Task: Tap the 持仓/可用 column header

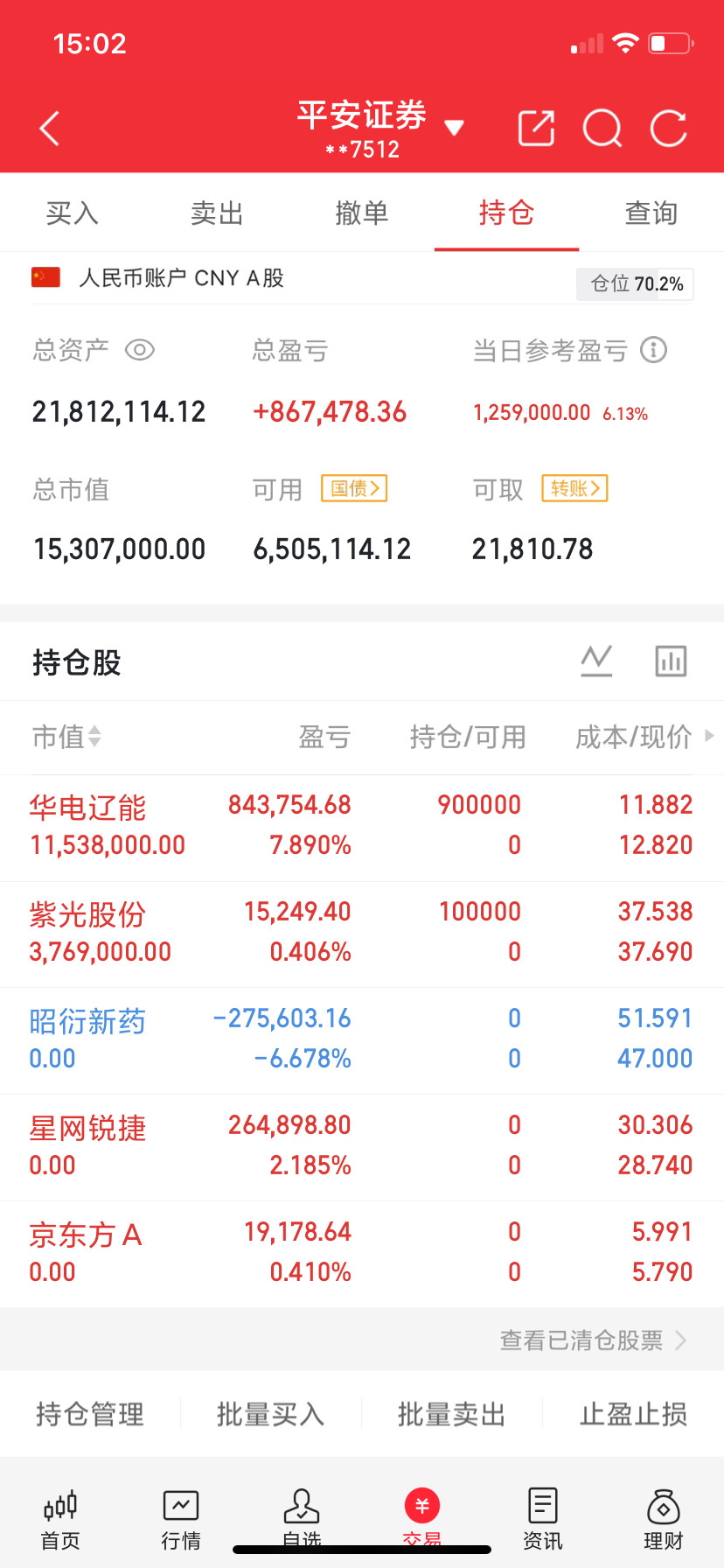Action: click(x=468, y=737)
